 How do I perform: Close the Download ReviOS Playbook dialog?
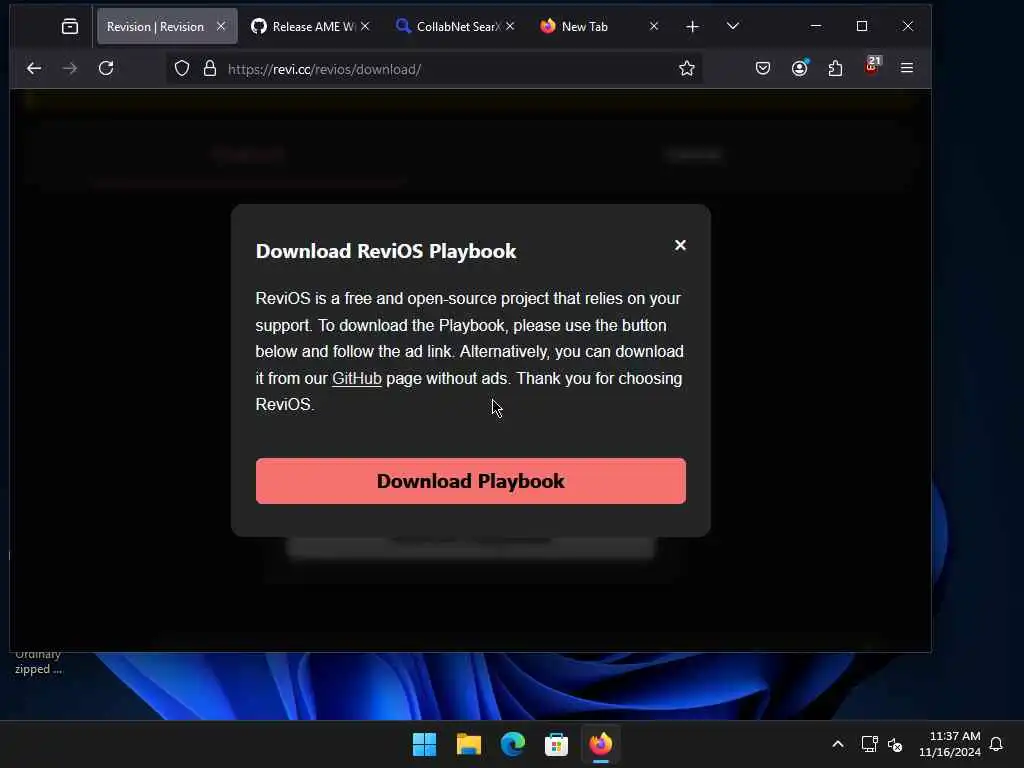tap(680, 245)
